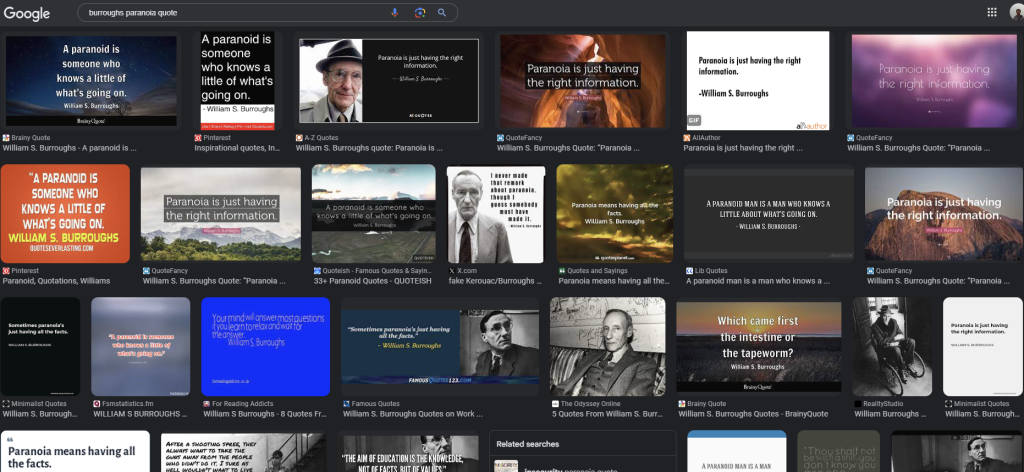Open the orange Pinterest paranoid quote image
This screenshot has width=1024, height=472.
66,213
